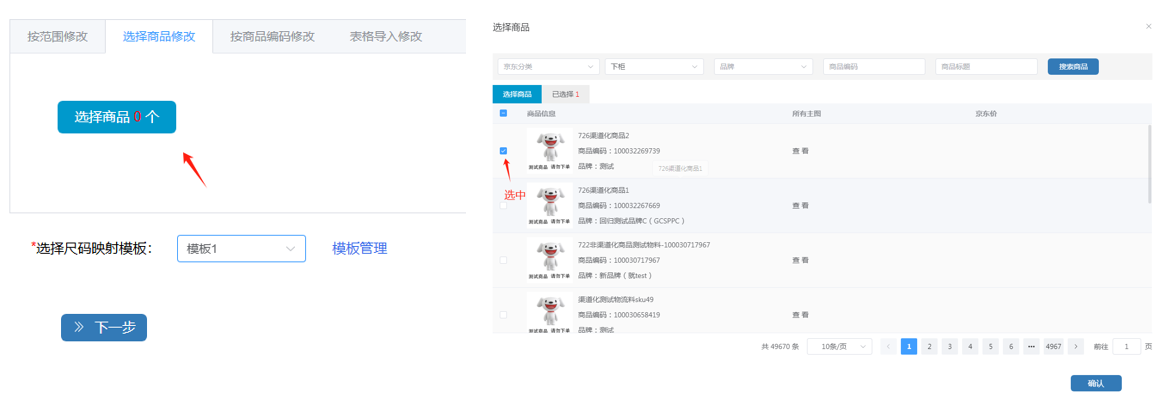
Task: Switch to the 已选择 tab
Action: point(566,94)
